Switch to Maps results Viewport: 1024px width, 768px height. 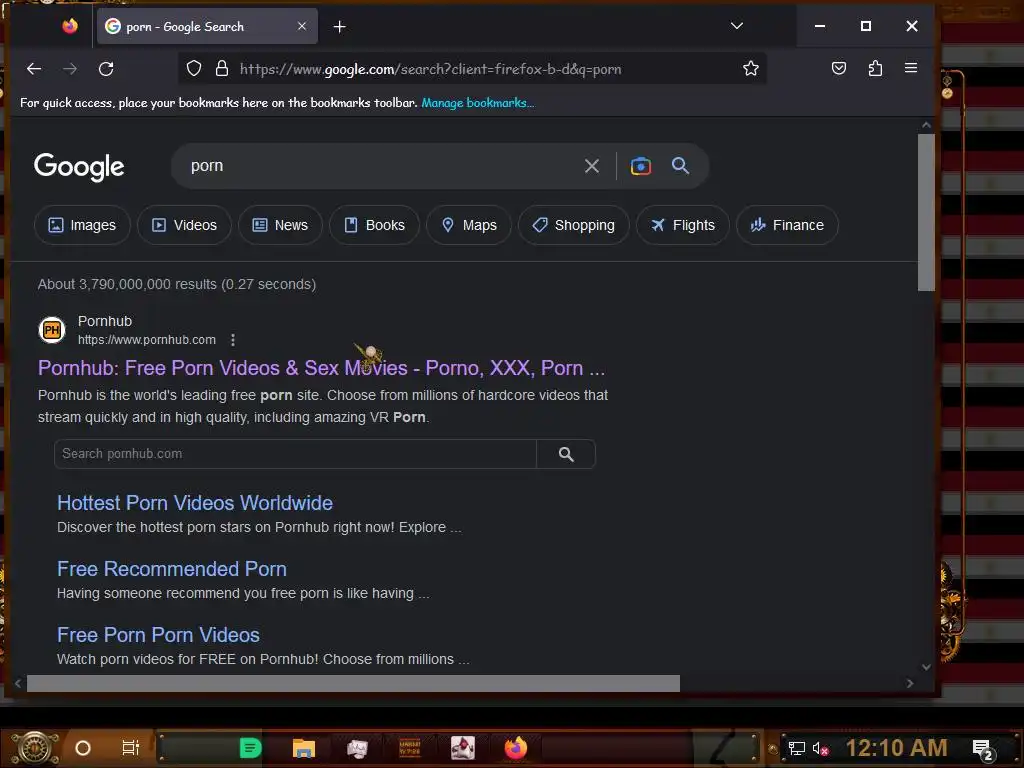469,225
